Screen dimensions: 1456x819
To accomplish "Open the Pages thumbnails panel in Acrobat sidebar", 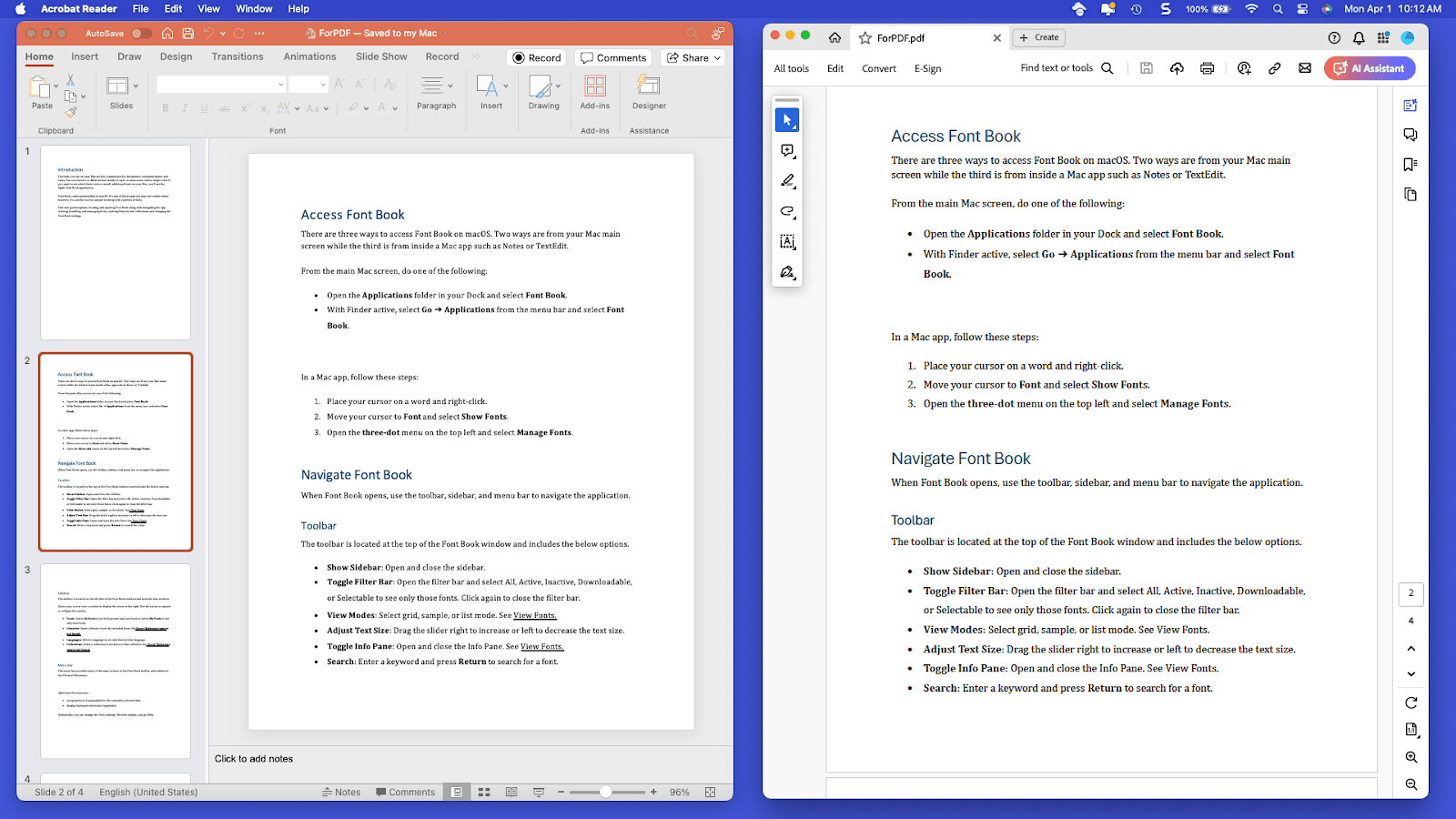I will pyautogui.click(x=1410, y=195).
